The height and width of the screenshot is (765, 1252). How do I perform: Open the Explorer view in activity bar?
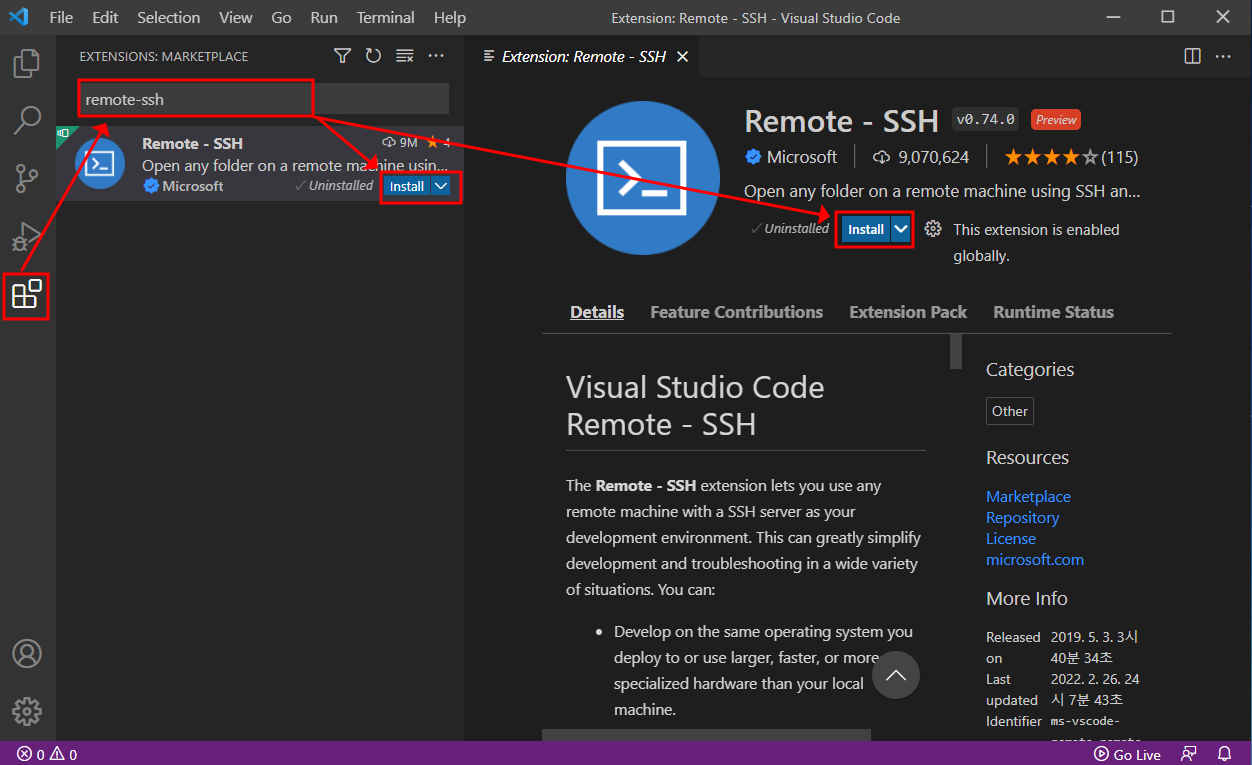click(27, 63)
